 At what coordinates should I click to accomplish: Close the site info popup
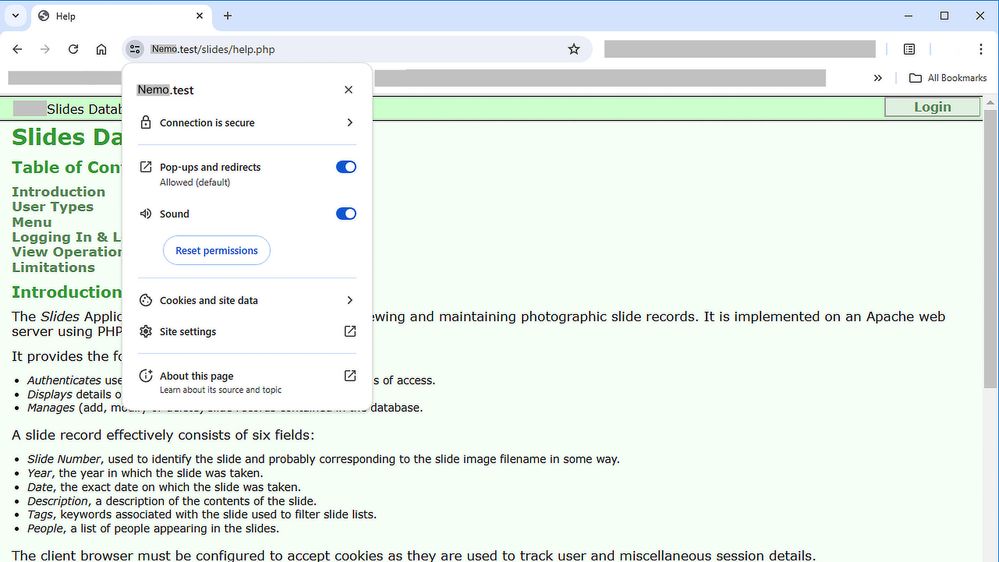coord(348,90)
